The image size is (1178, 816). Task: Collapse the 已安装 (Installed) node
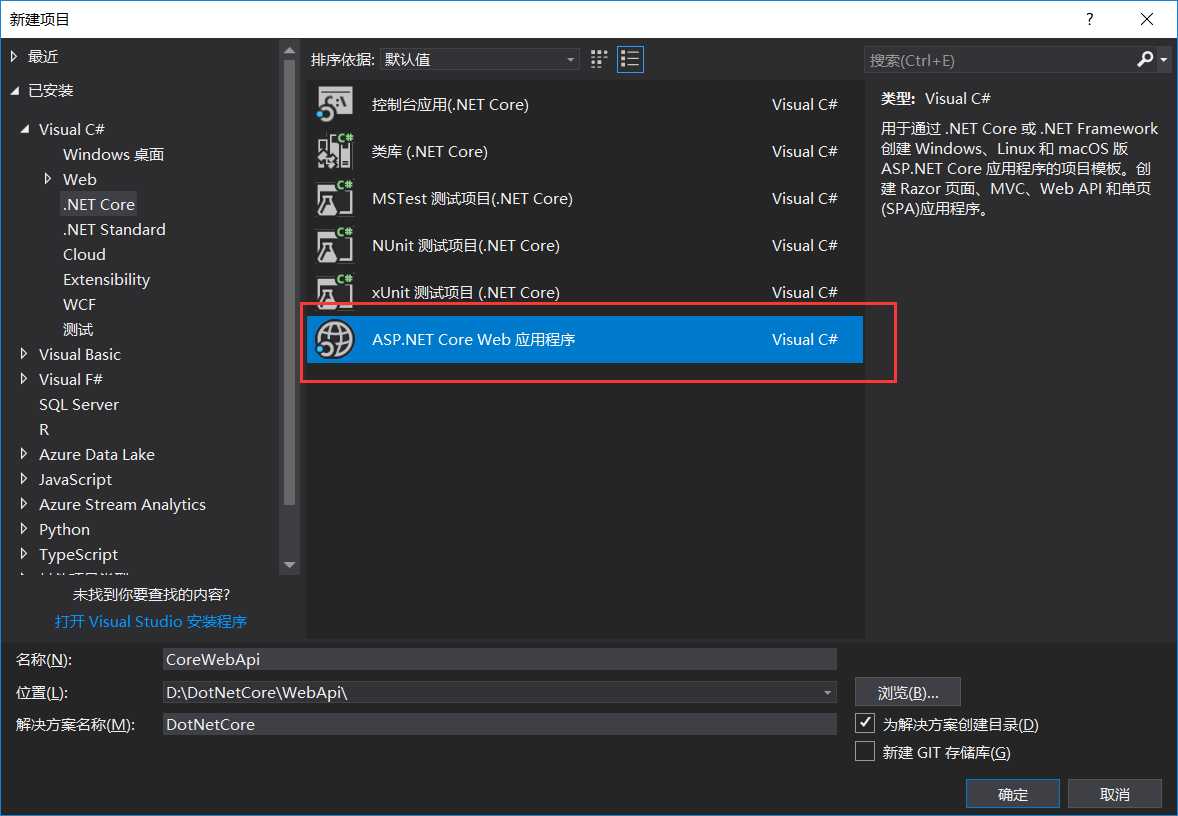[x=14, y=91]
